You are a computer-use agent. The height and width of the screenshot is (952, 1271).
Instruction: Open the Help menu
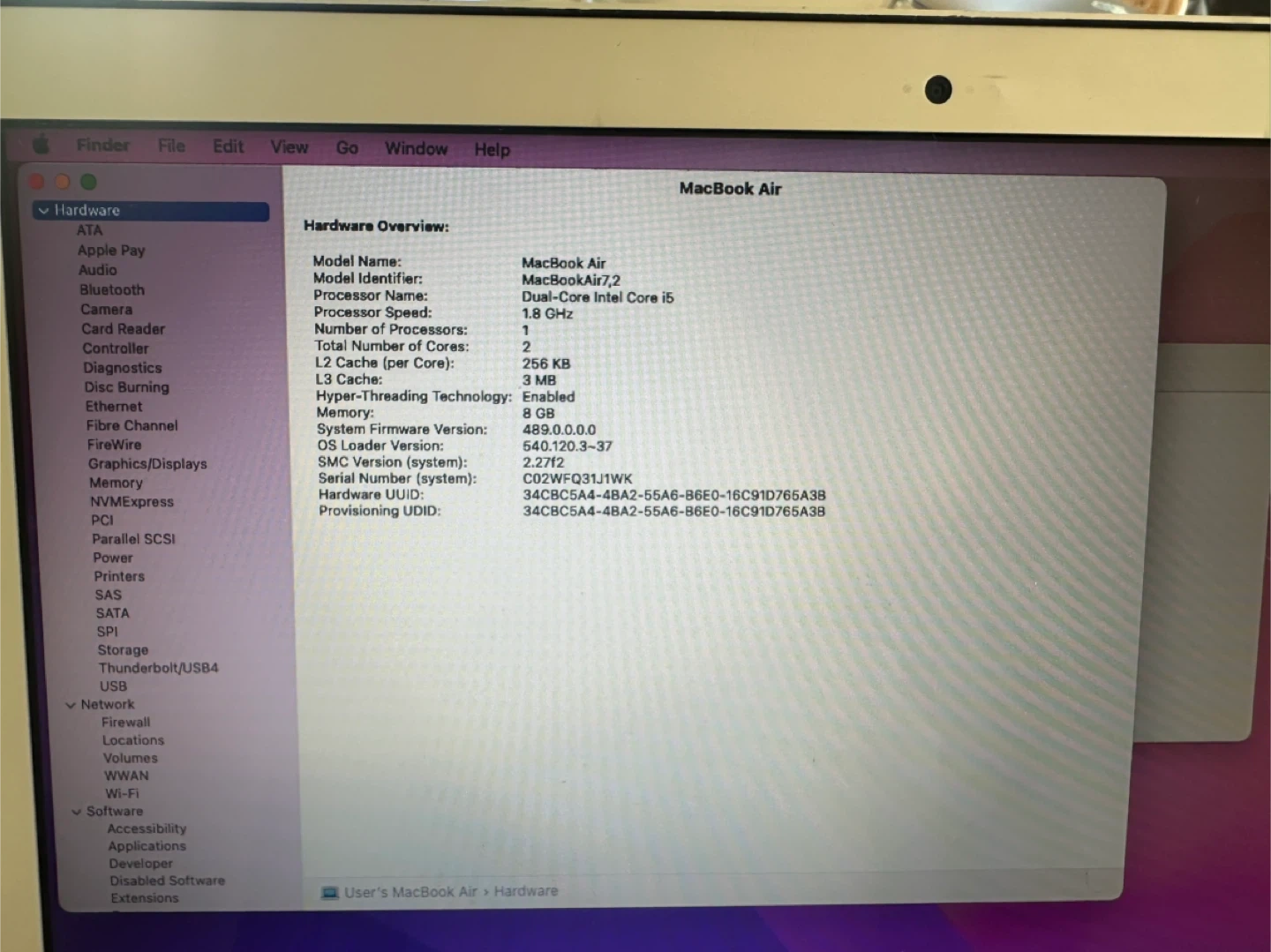pos(492,150)
